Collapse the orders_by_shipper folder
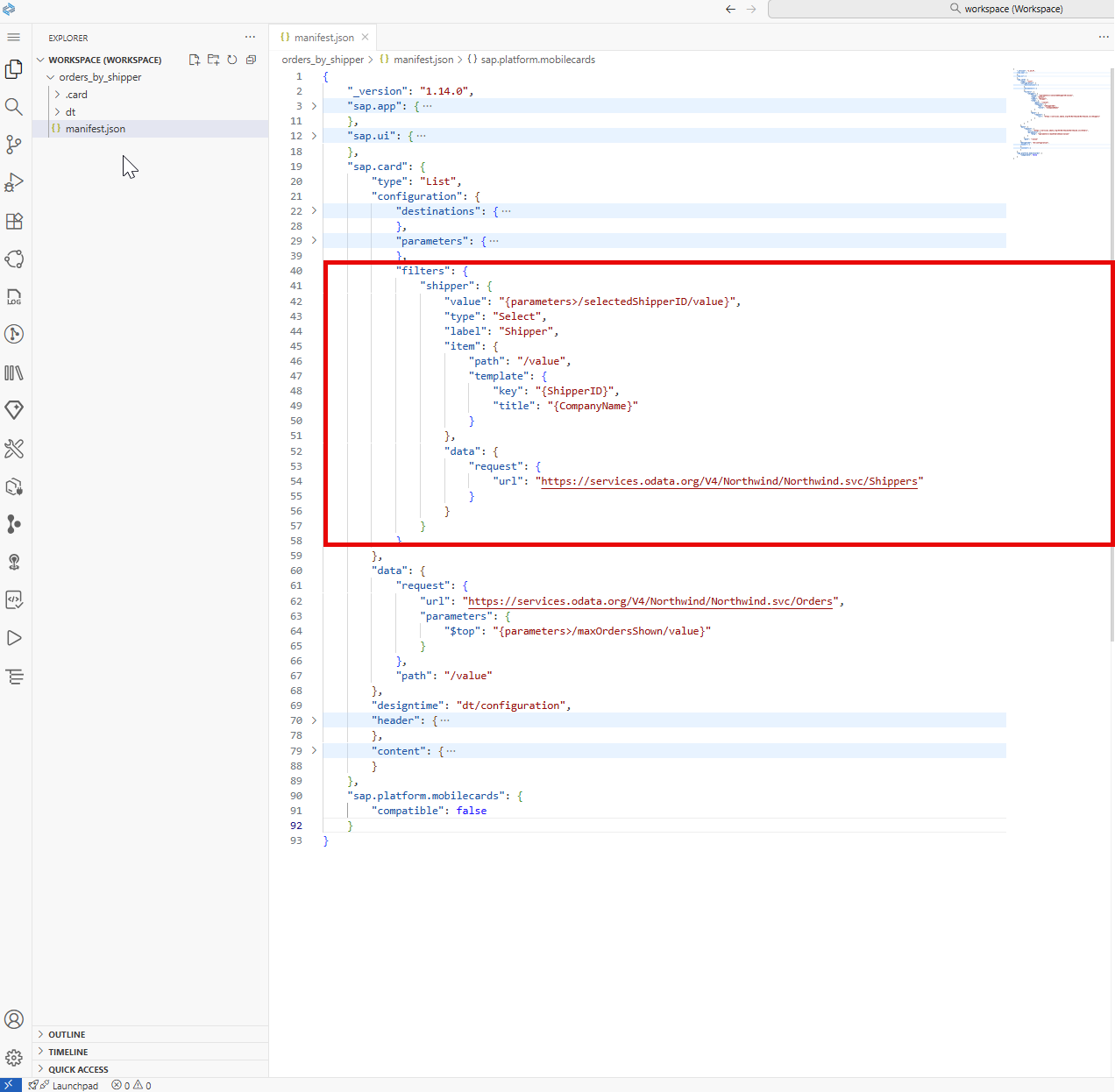1115x1092 pixels. click(51, 77)
